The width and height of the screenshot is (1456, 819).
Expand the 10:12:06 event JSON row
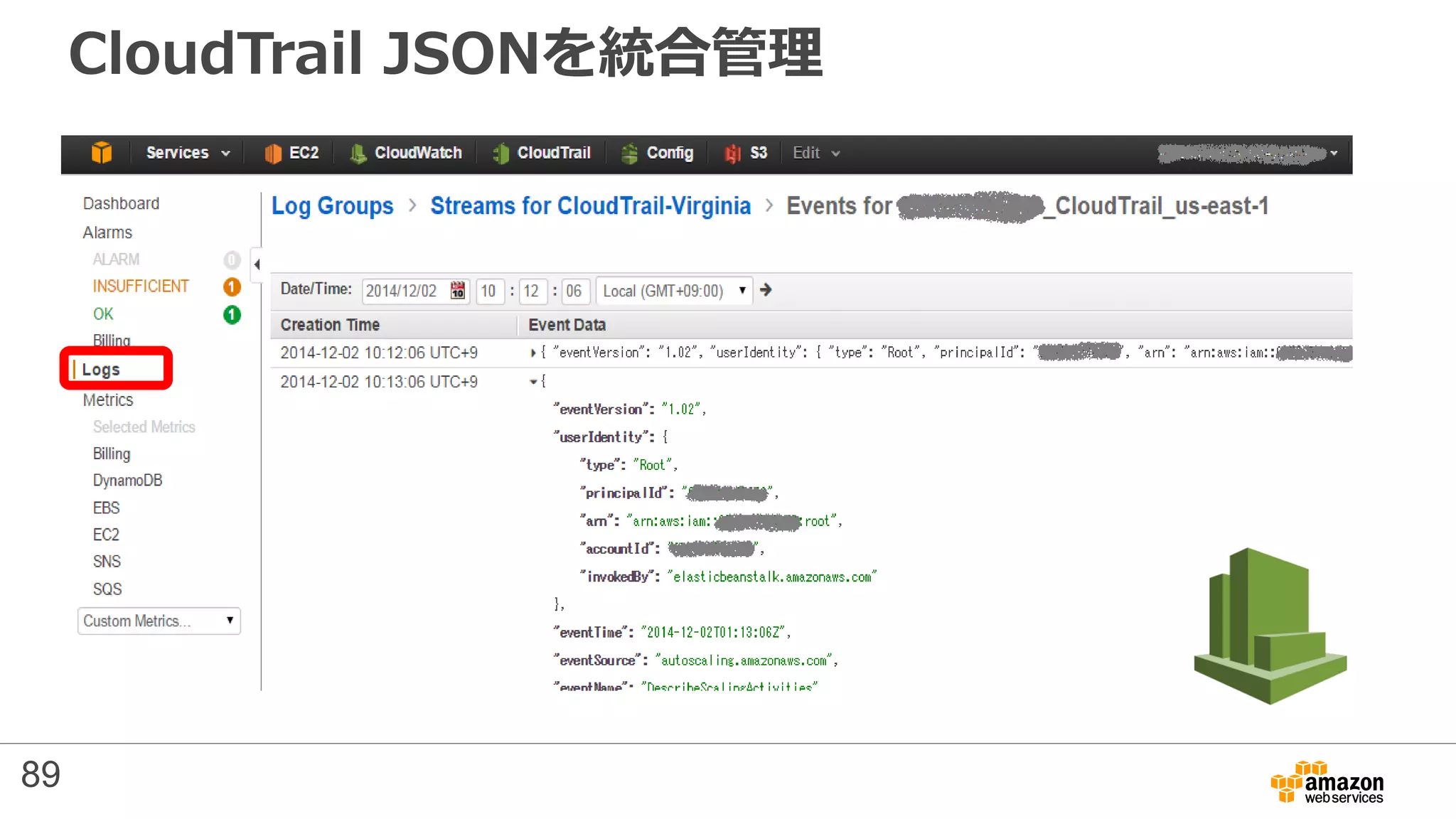(x=532, y=353)
